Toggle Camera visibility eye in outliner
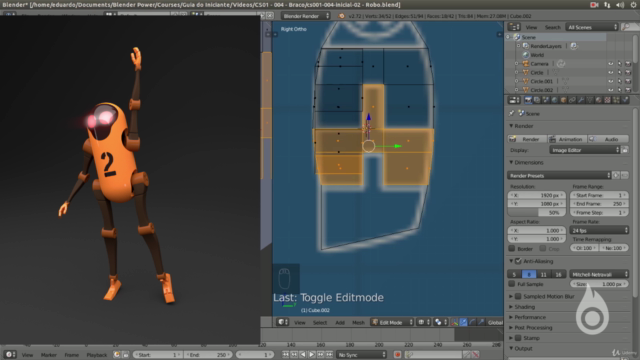This screenshot has width=640, height=360. (x=611, y=64)
